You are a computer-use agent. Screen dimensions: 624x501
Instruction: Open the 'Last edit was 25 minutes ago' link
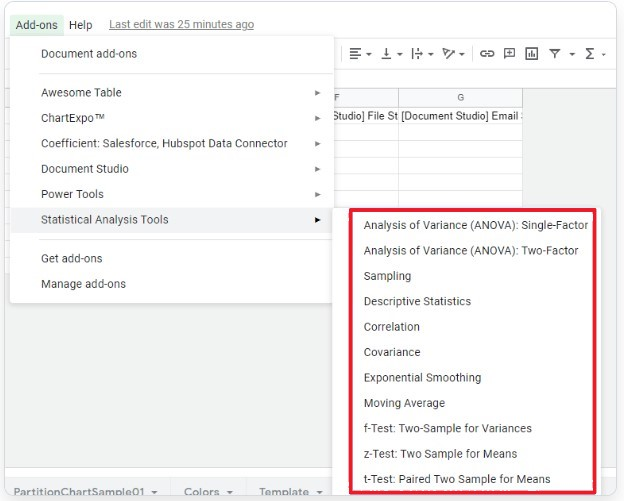(x=181, y=24)
